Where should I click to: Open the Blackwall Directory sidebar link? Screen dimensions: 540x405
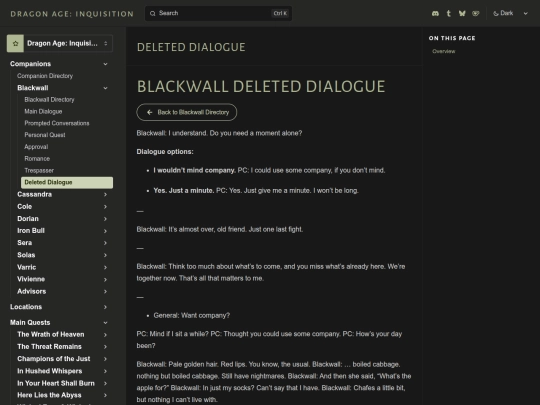coord(49,100)
